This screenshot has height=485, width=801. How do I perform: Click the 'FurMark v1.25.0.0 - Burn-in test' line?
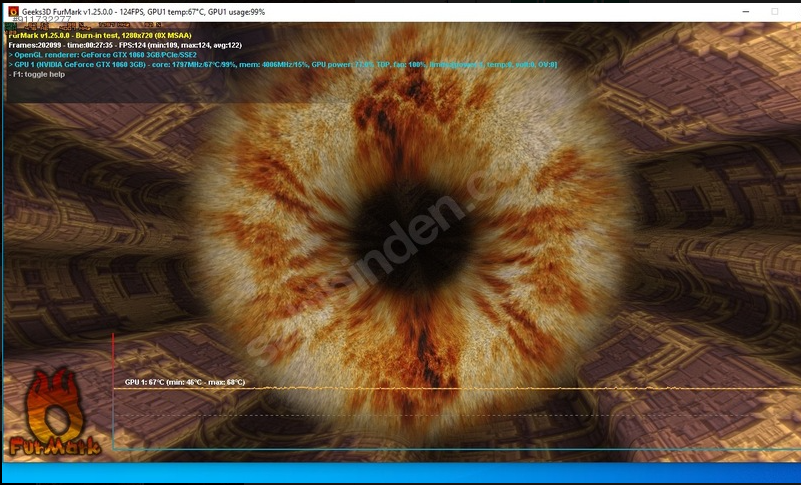pyautogui.click(x=100, y=36)
